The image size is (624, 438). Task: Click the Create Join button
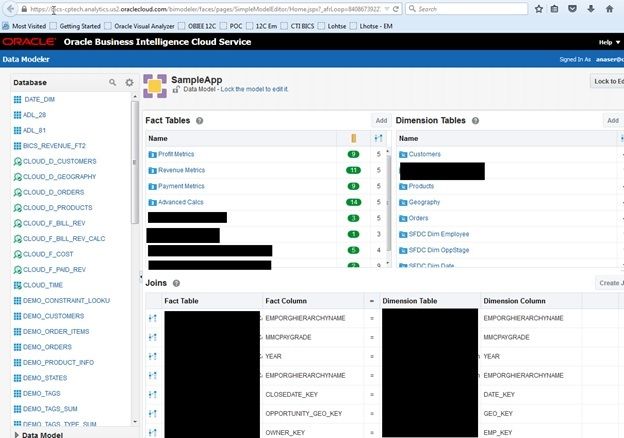[x=610, y=283]
